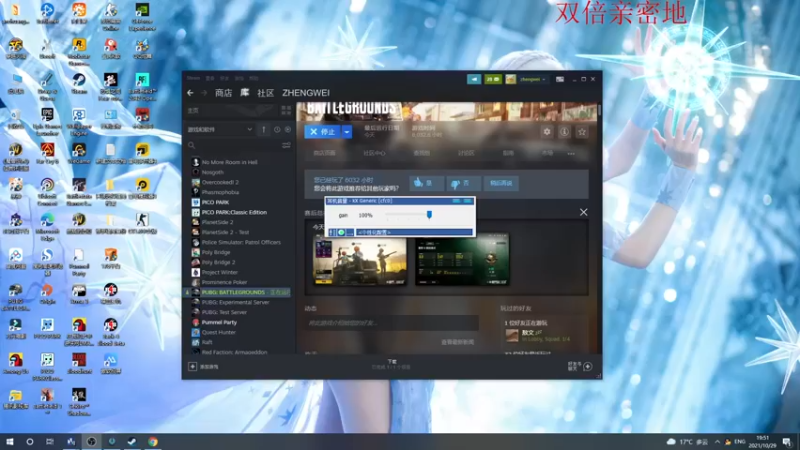
Task: Click the 停止 stop game button
Action: (323, 132)
